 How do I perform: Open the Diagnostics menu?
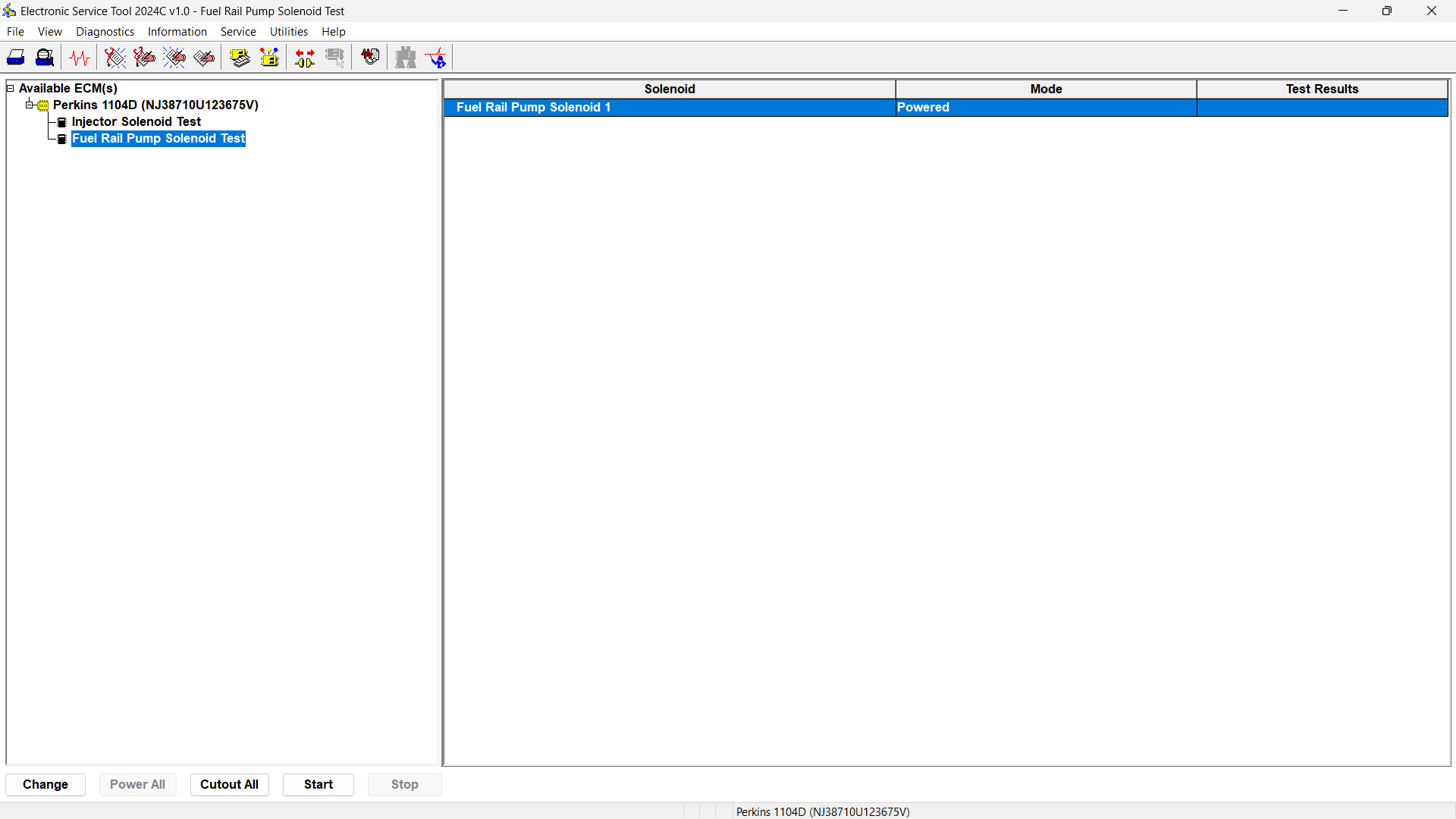point(105,32)
